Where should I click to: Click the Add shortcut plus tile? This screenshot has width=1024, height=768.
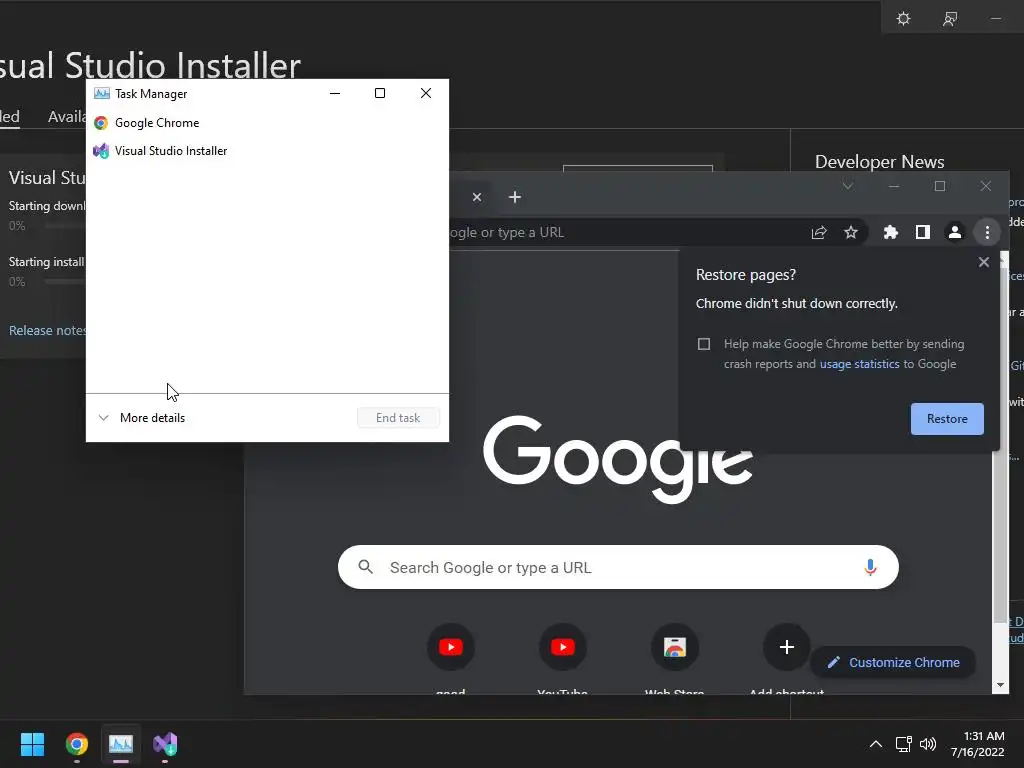click(786, 647)
